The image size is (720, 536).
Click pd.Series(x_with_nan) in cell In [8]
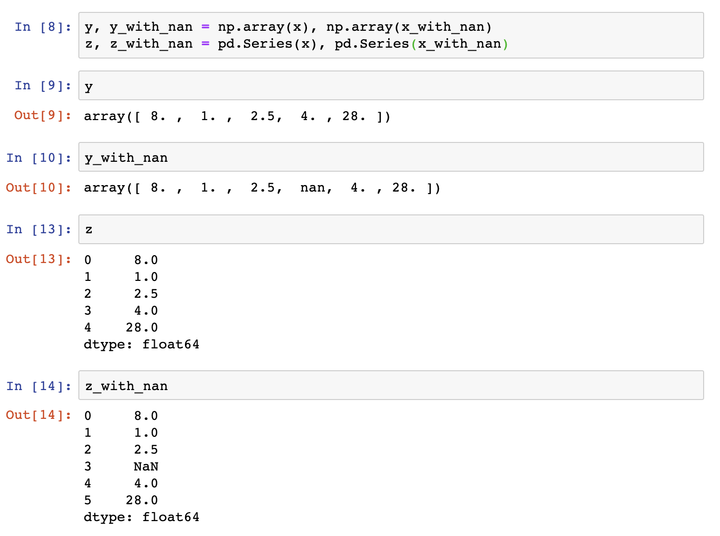[x=421, y=44]
